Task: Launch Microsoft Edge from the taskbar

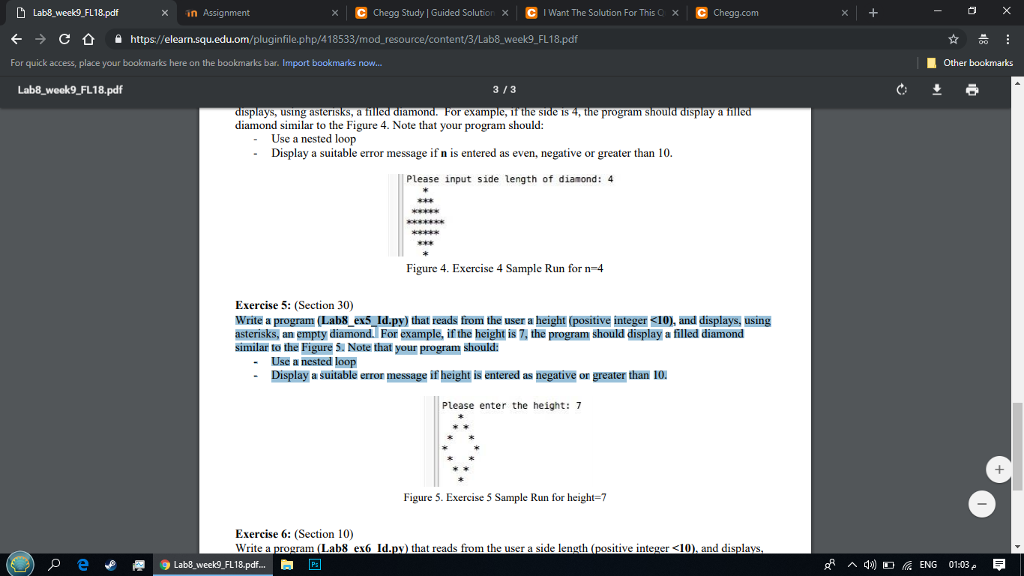Action: coord(82,564)
